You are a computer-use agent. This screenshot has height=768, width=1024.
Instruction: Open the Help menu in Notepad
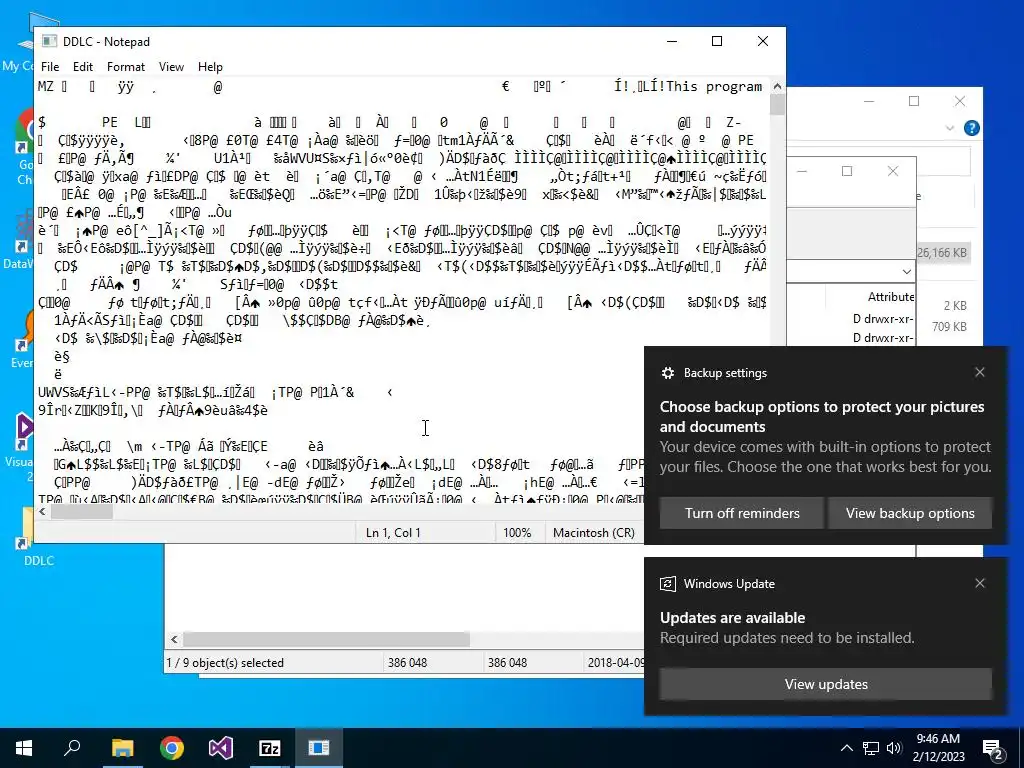(x=210, y=67)
